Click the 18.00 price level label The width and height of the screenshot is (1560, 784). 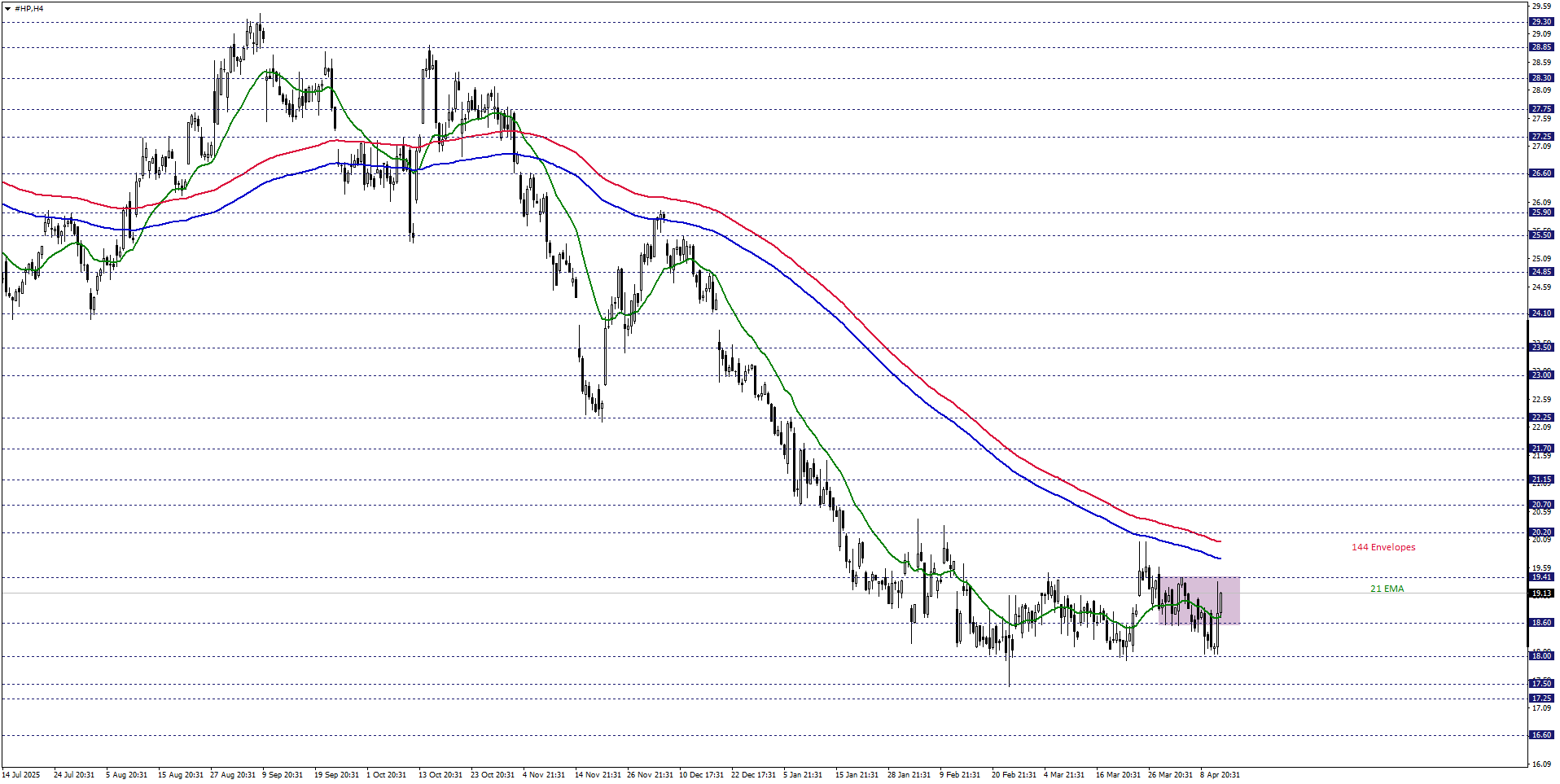coord(1541,655)
